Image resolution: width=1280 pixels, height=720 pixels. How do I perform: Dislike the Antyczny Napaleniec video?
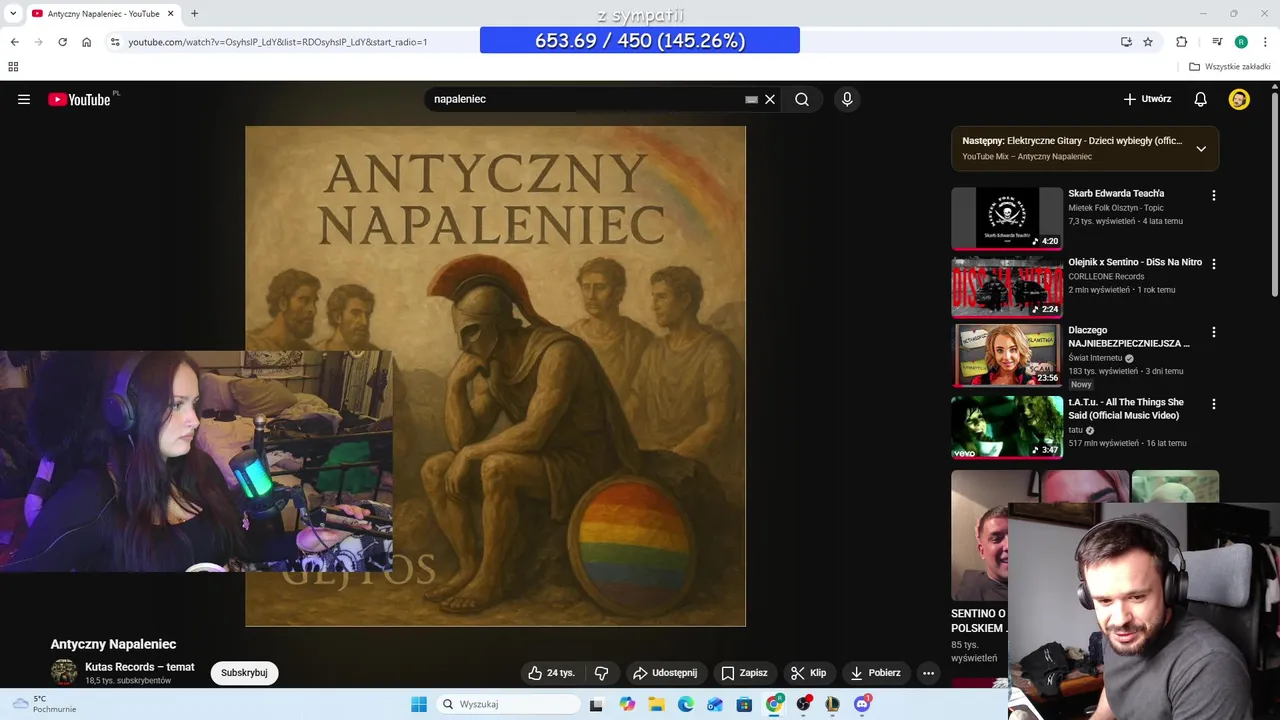(602, 673)
